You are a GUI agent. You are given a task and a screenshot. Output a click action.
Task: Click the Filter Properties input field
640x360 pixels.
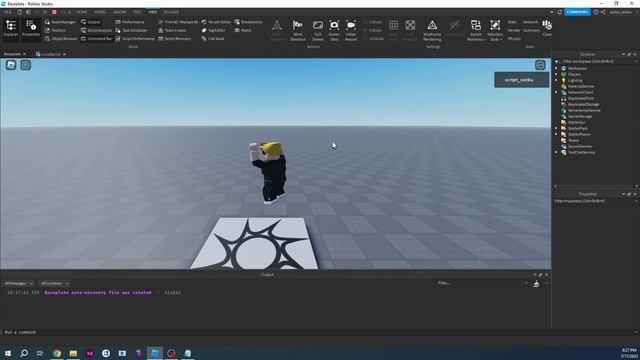coord(596,201)
